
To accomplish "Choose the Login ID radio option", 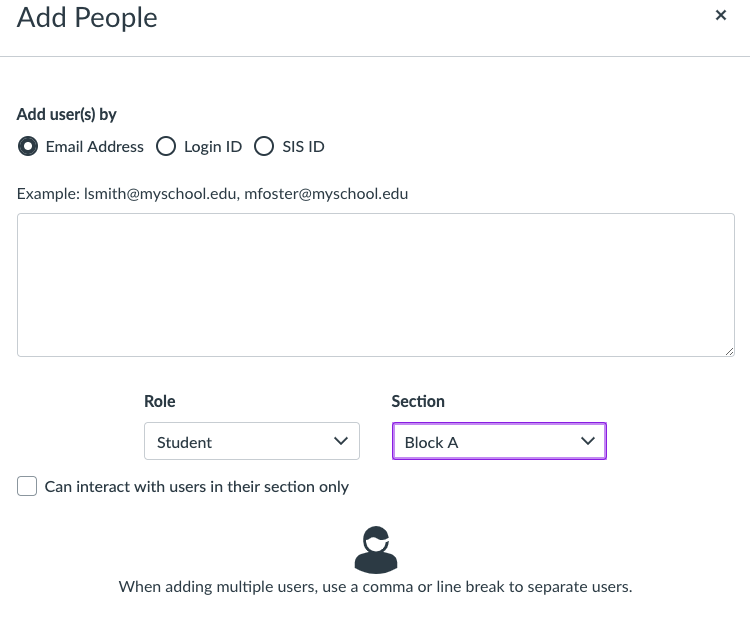I will coord(166,146).
